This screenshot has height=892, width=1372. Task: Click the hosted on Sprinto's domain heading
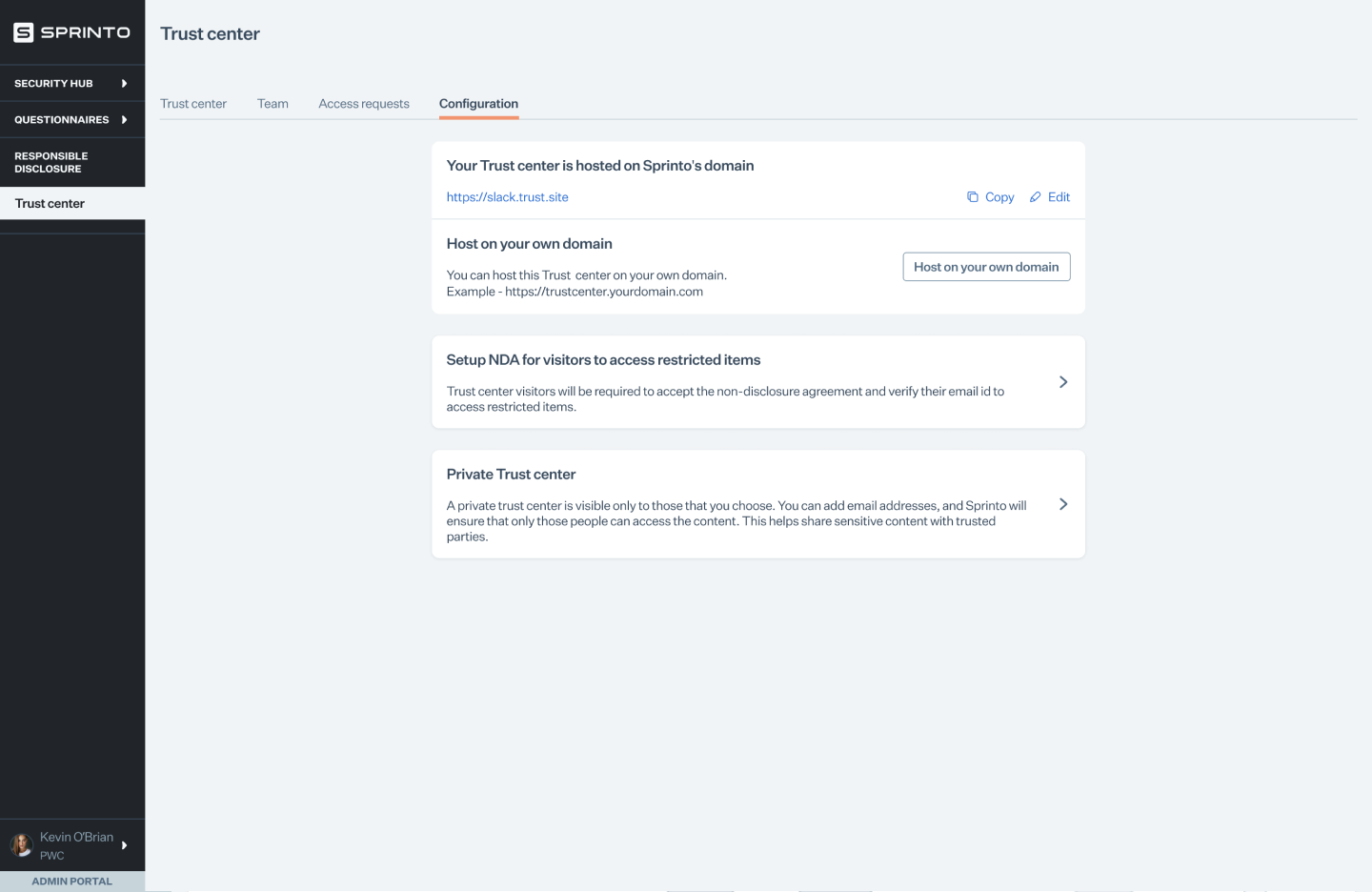tap(600, 166)
